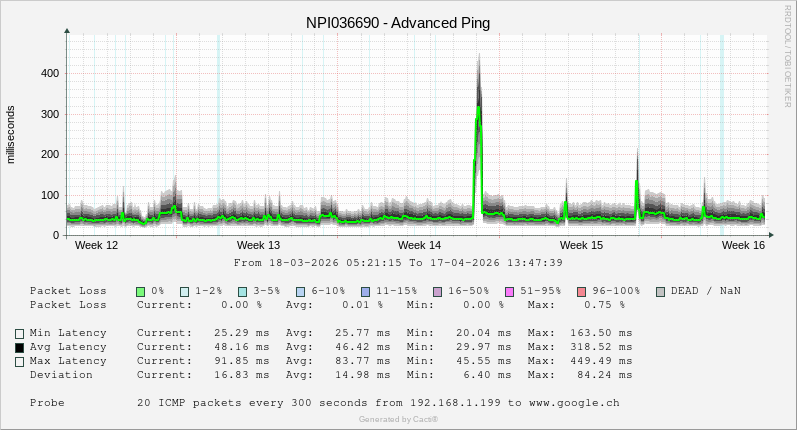Click the 16-50% packet loss color box

[x=438, y=291]
